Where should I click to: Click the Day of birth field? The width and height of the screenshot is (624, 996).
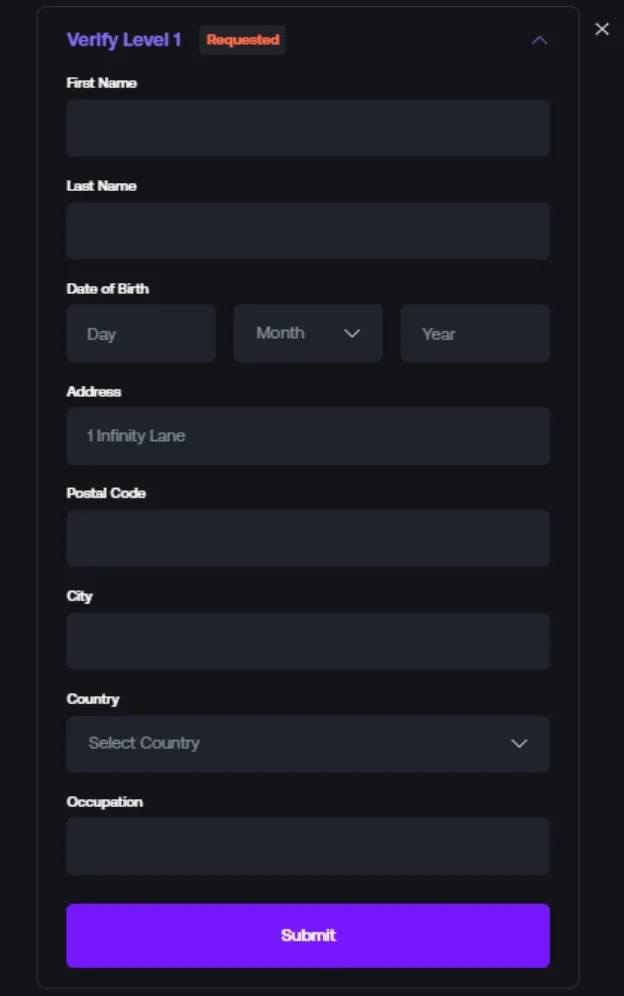tap(140, 334)
